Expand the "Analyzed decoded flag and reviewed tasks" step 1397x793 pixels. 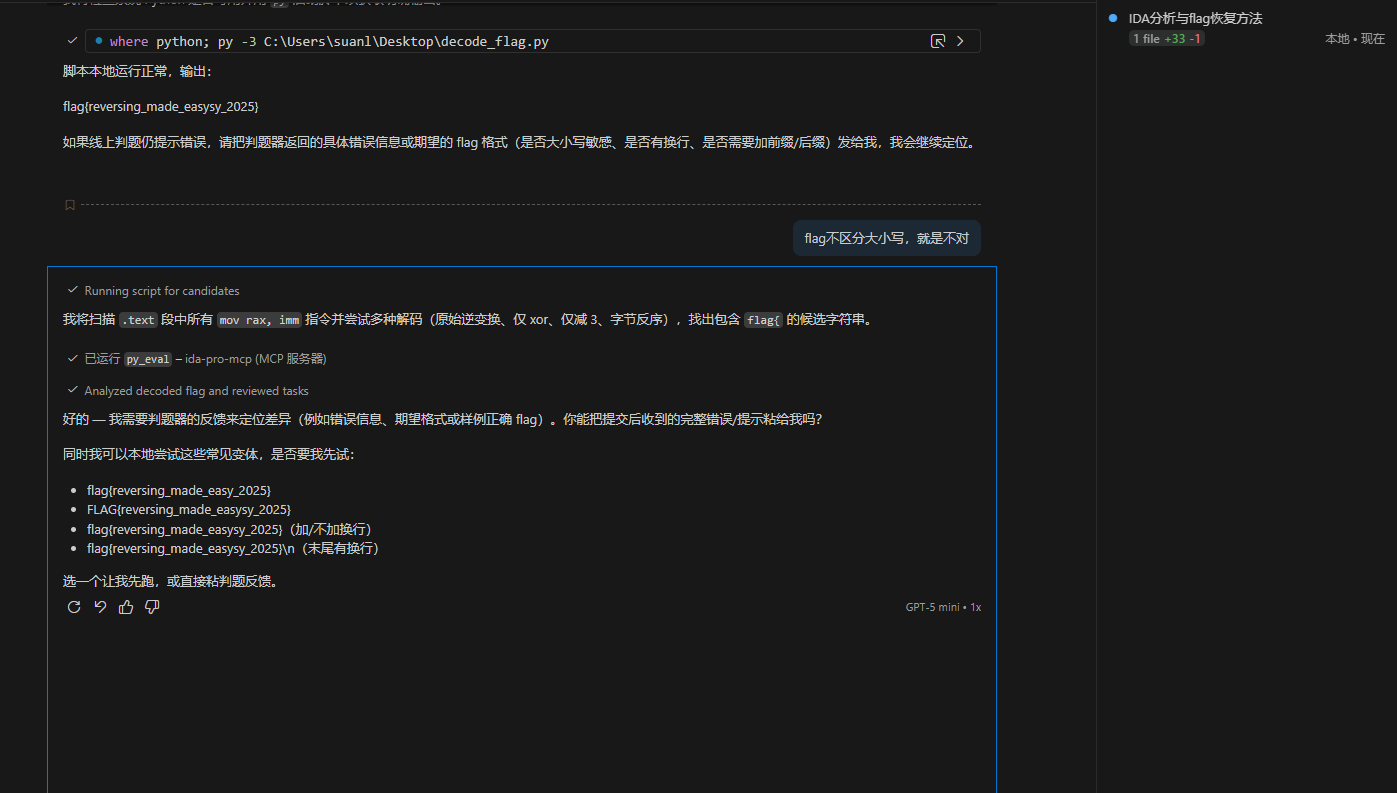point(188,391)
